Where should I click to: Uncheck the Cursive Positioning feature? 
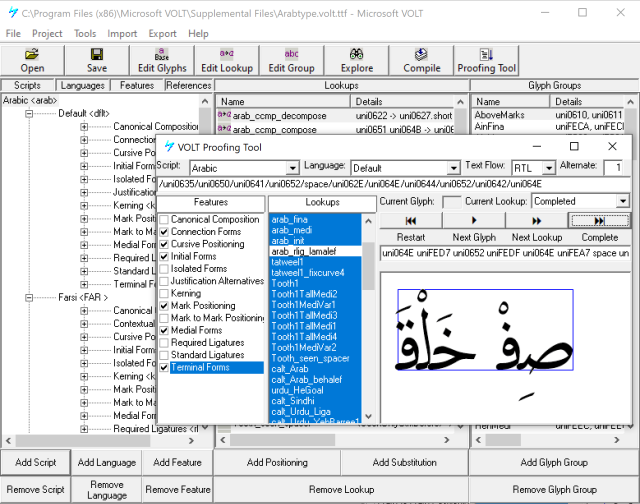coord(164,245)
